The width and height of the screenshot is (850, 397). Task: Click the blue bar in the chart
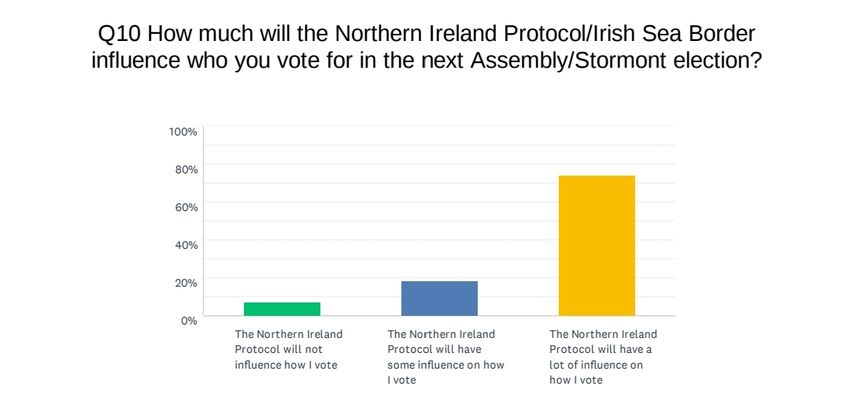pos(439,298)
